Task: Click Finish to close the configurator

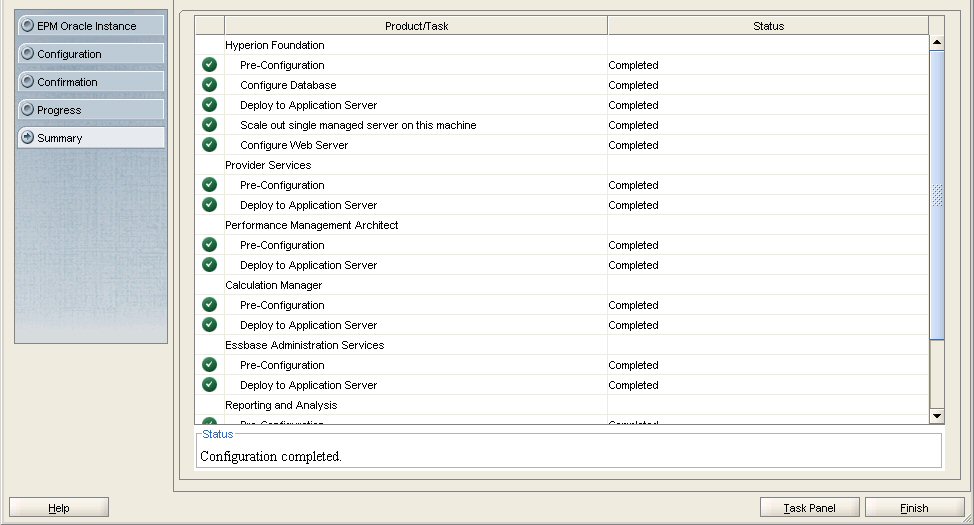Action: click(914, 508)
